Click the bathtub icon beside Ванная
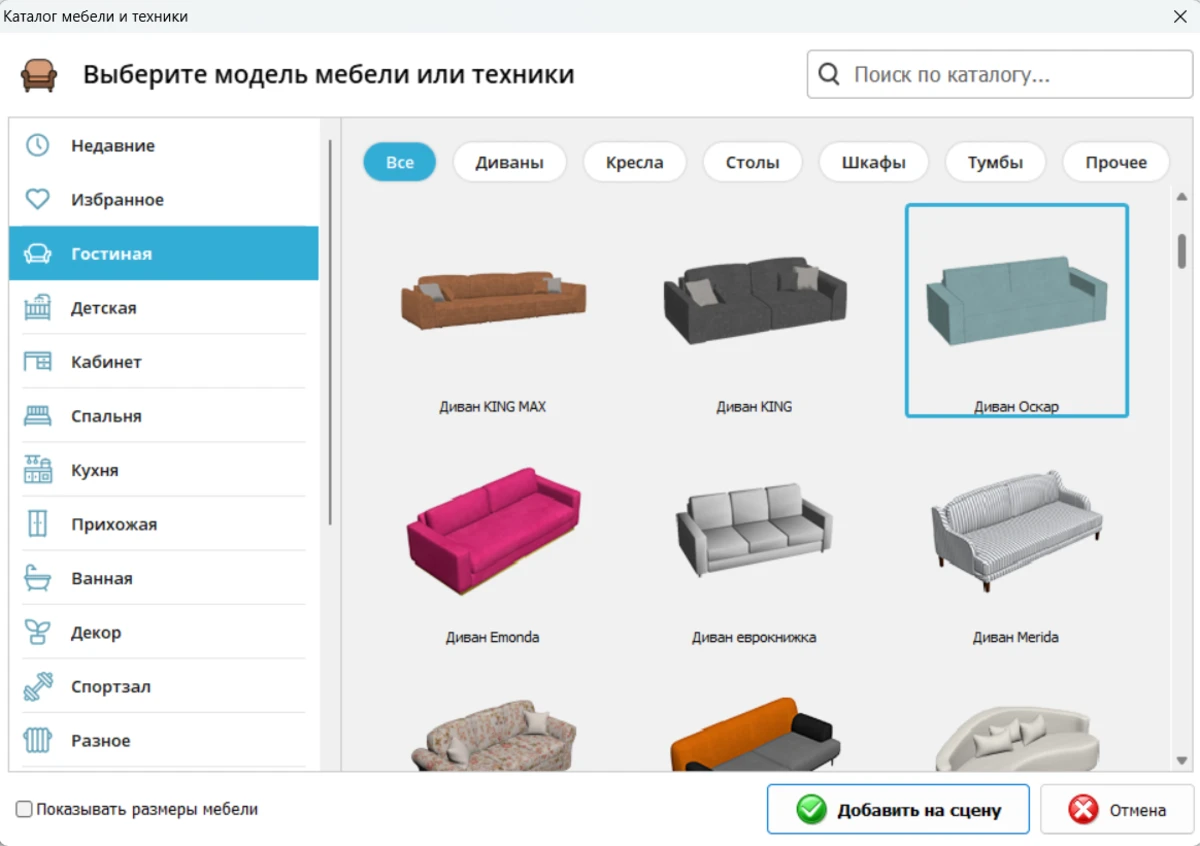 click(37, 577)
